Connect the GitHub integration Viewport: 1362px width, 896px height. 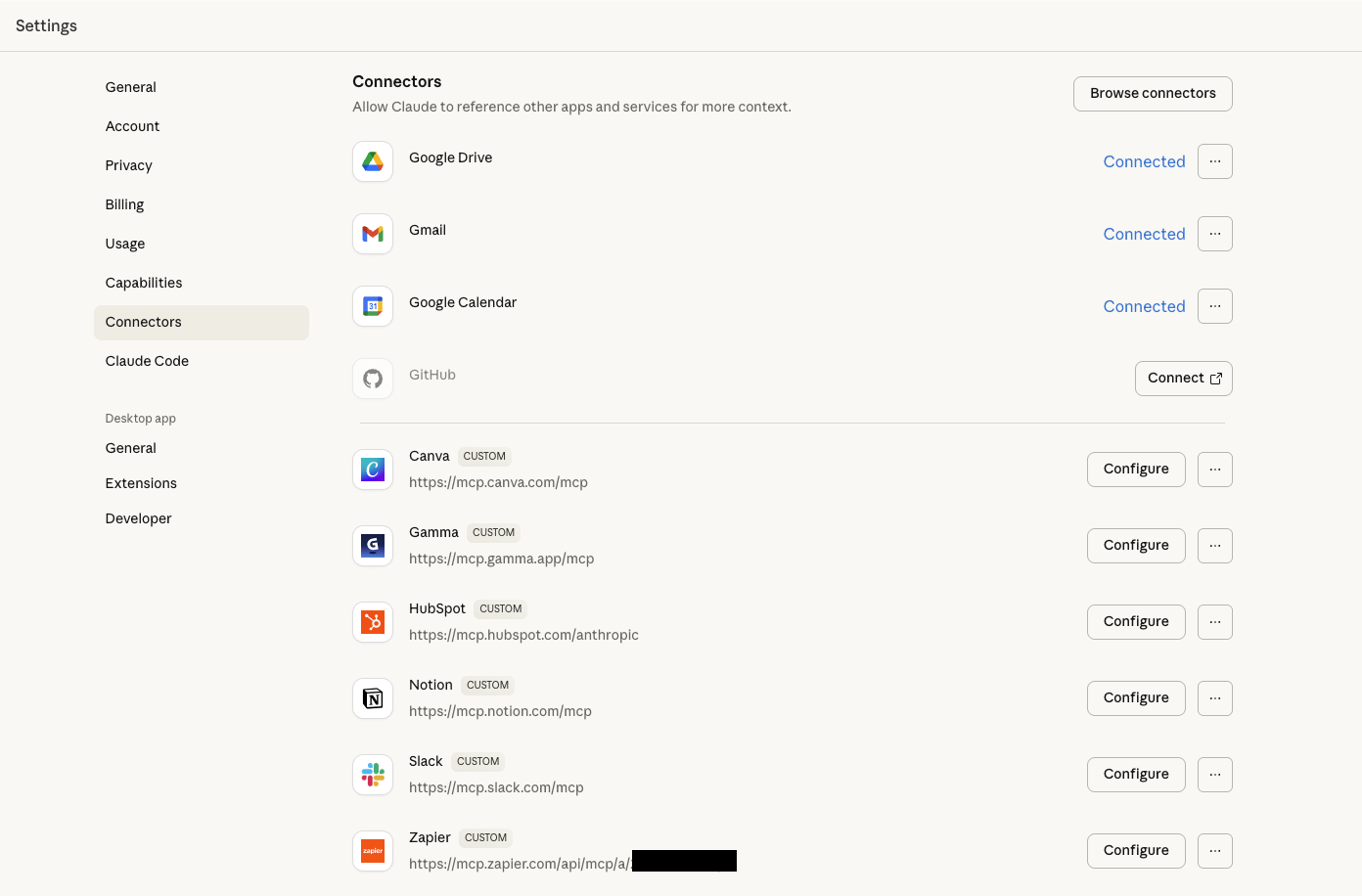1183,378
